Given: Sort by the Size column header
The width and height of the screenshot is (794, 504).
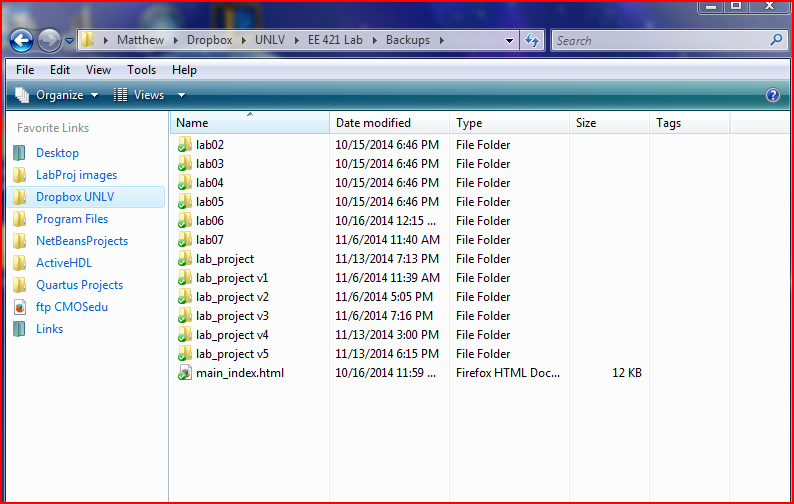Looking at the screenshot, I should point(609,123).
